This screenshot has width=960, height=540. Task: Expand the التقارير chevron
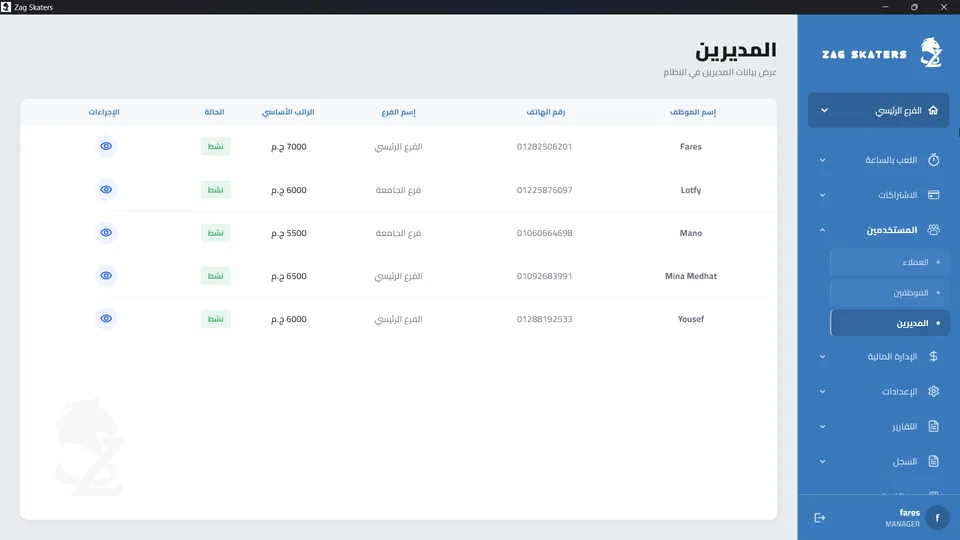pyautogui.click(x=822, y=427)
